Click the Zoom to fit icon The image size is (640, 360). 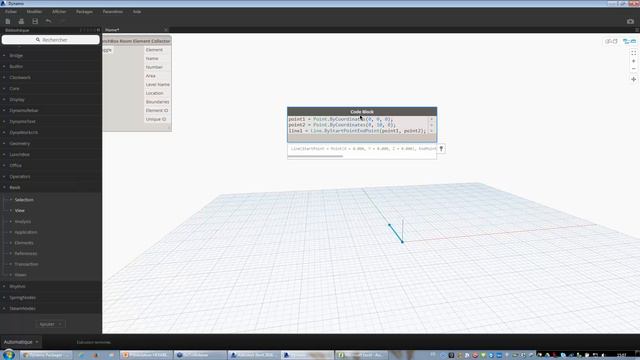pyautogui.click(x=633, y=53)
